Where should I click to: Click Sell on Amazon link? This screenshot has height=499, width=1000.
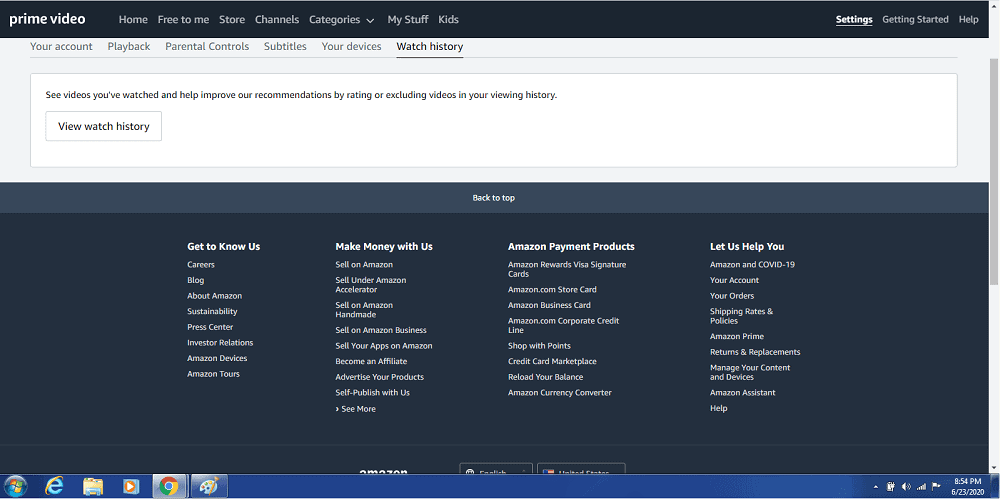(x=364, y=265)
